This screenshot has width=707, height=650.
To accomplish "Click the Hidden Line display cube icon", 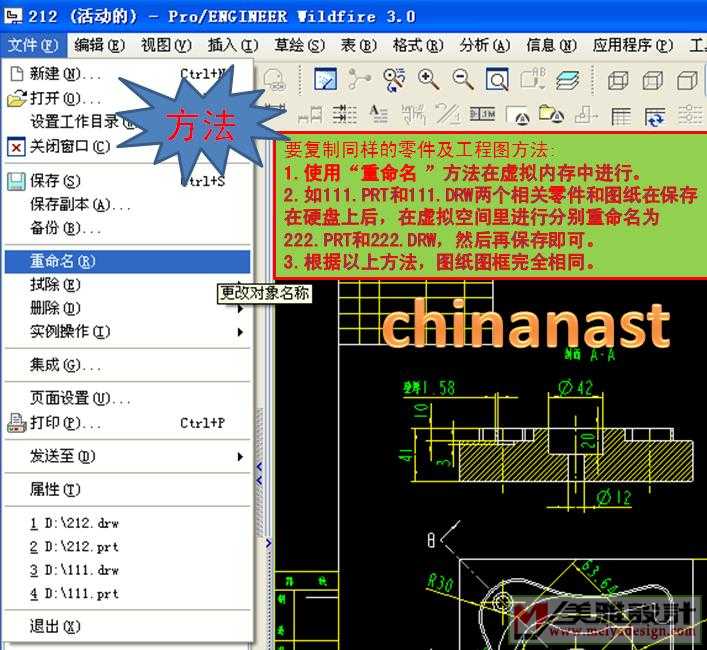I will pos(652,80).
